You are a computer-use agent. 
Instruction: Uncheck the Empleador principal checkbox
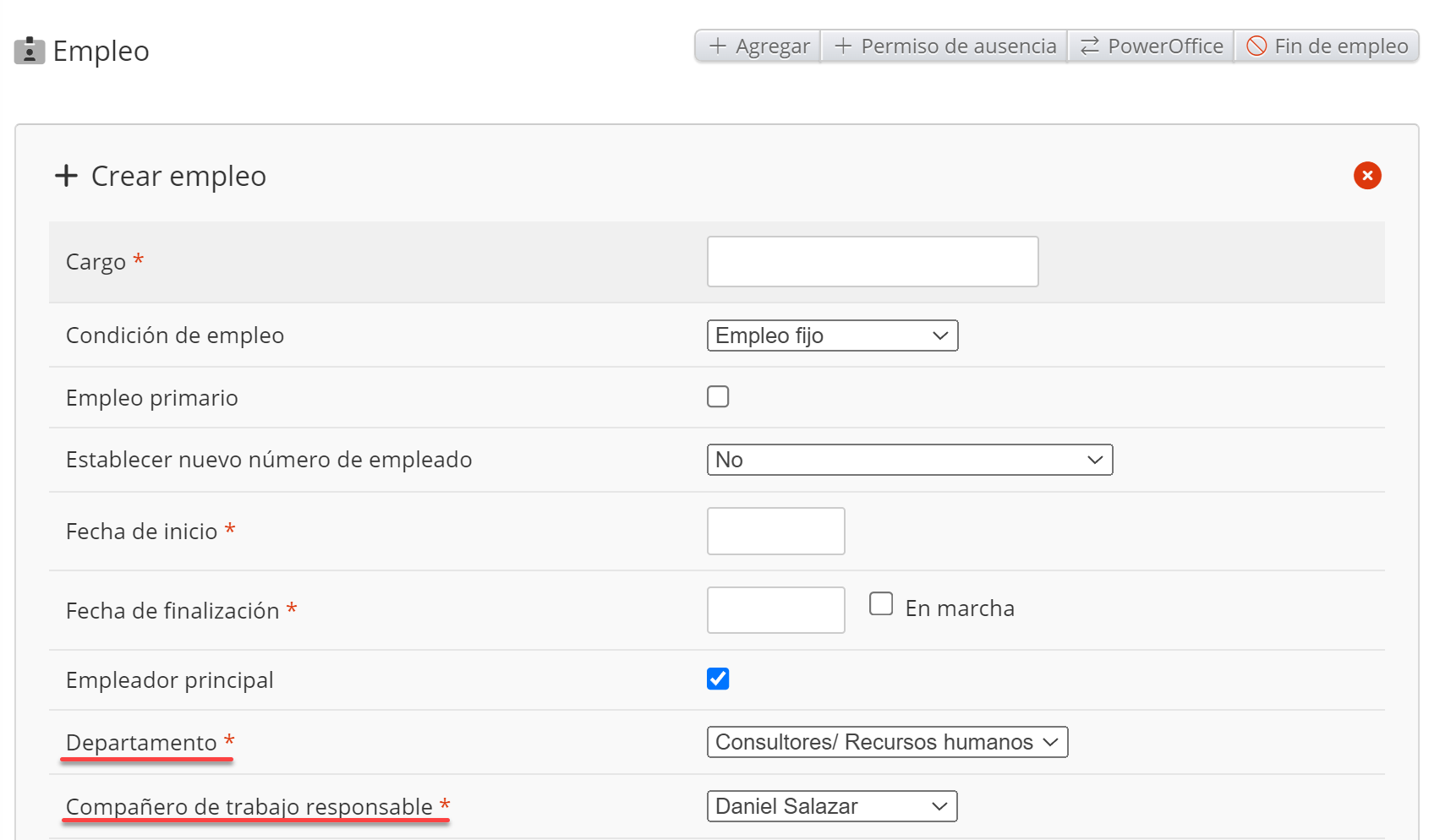coord(718,679)
